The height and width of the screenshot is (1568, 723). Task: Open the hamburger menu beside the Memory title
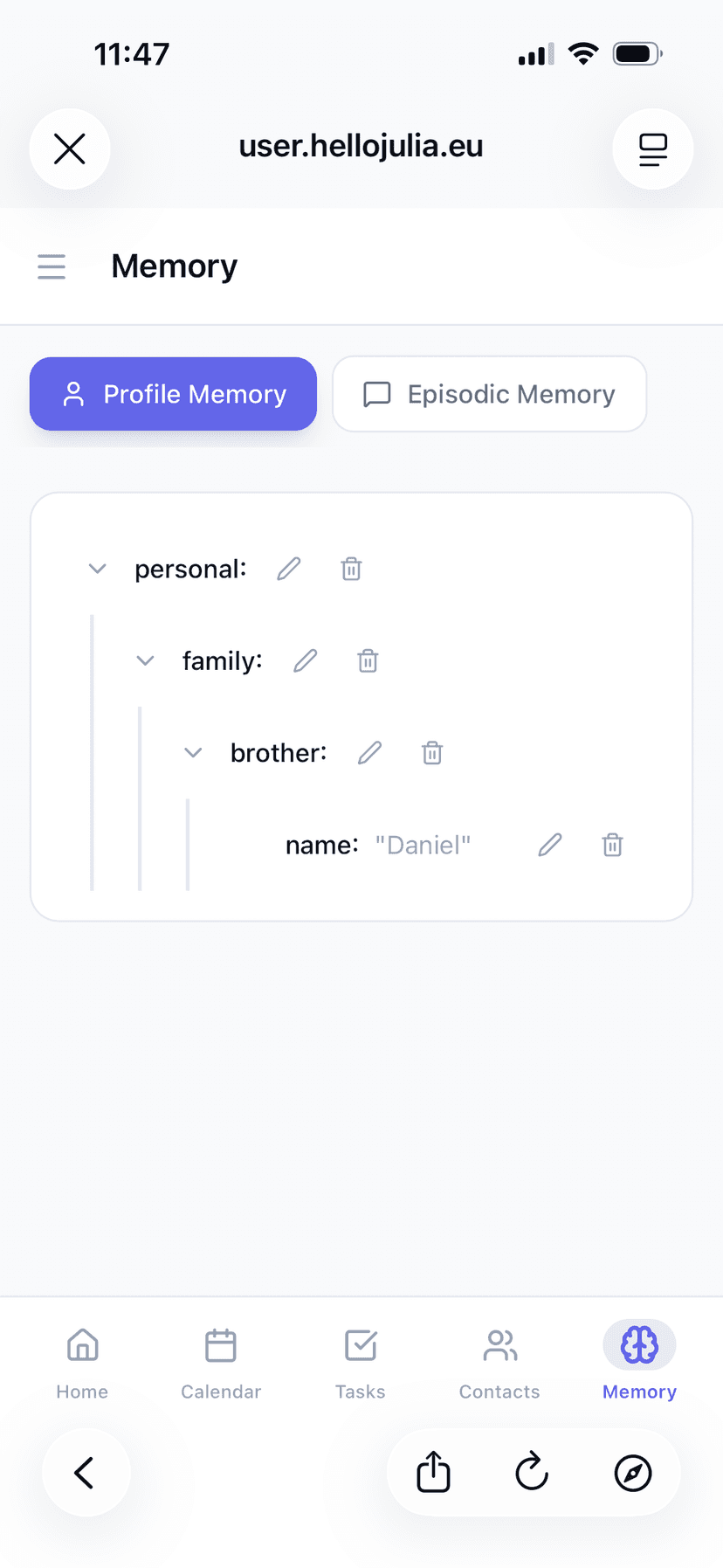coord(52,266)
